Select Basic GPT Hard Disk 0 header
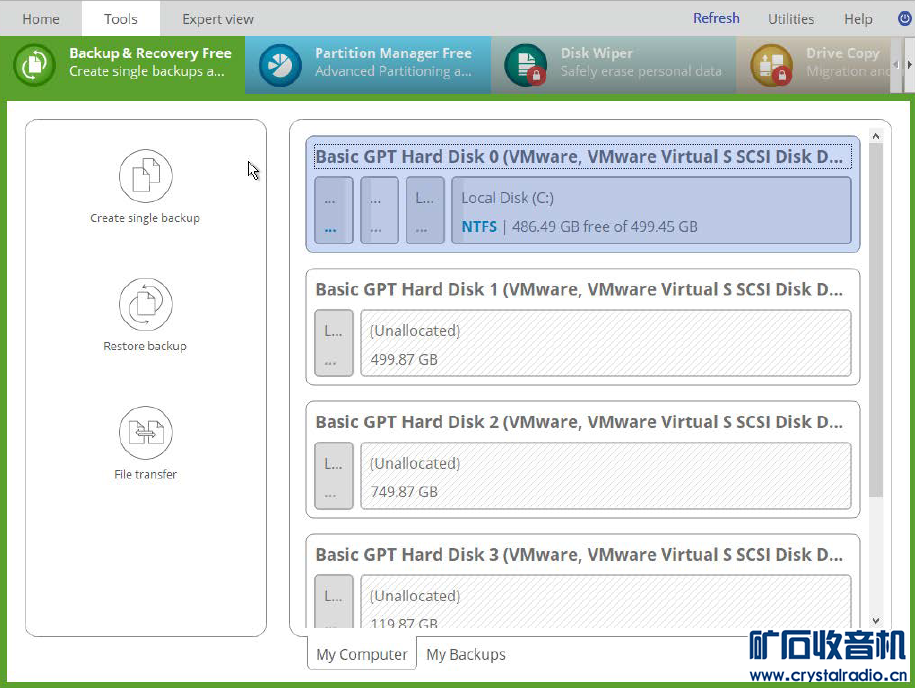The height and width of the screenshot is (688, 915). coord(582,156)
